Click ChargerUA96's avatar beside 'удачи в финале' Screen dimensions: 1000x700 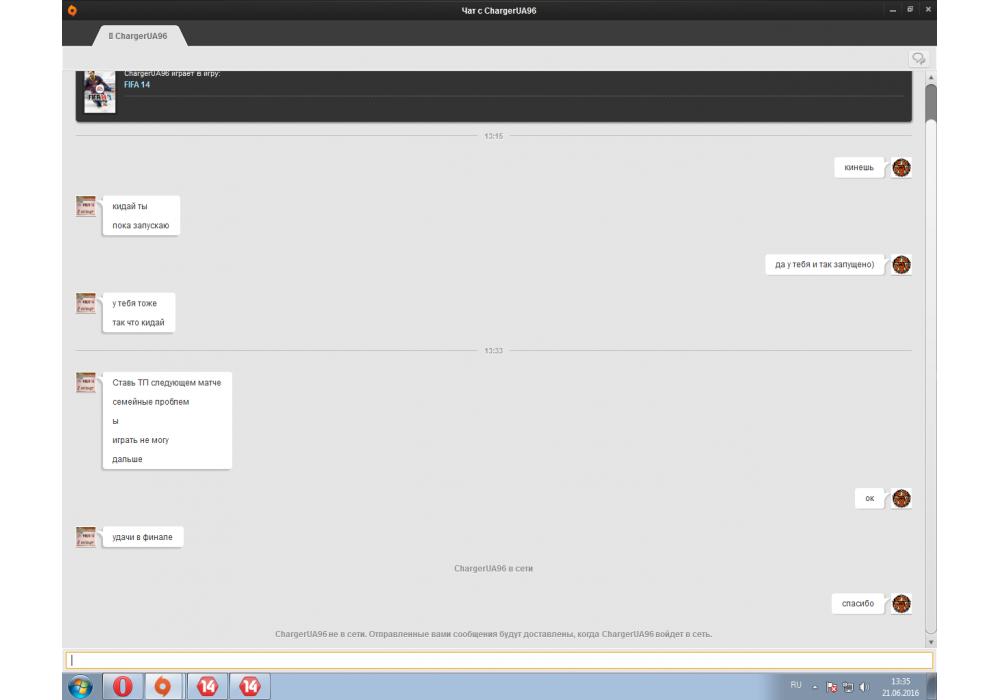pos(86,537)
